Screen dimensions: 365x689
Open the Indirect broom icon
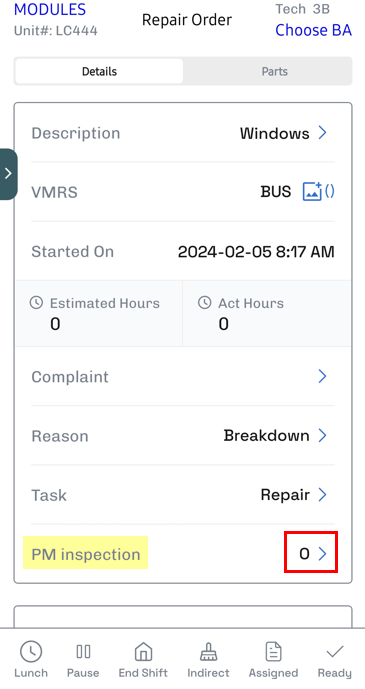pos(208,652)
